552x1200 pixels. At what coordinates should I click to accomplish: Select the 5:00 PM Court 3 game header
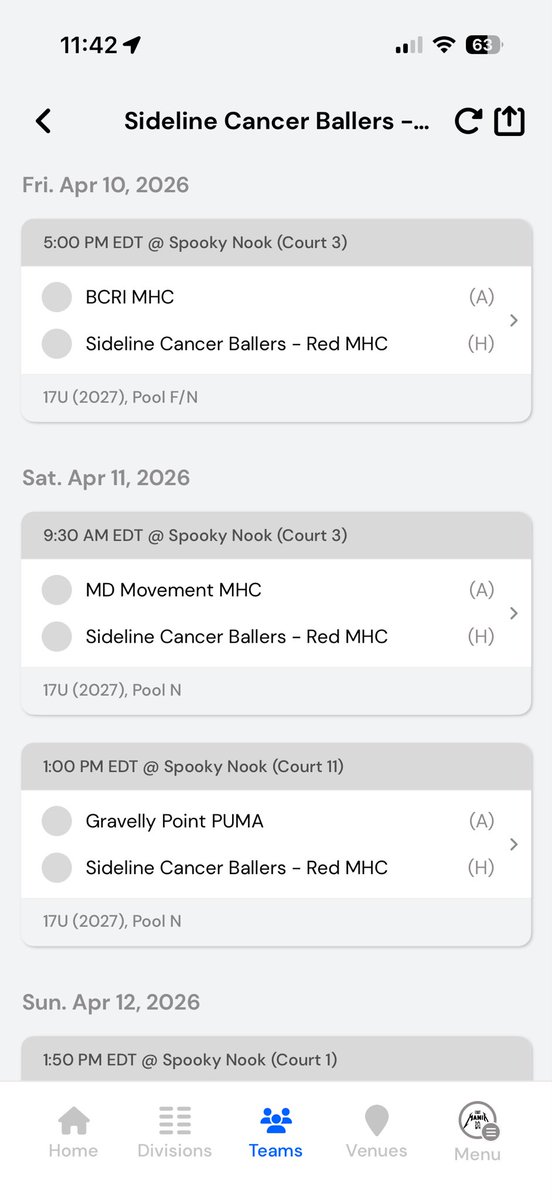pyautogui.click(x=276, y=243)
